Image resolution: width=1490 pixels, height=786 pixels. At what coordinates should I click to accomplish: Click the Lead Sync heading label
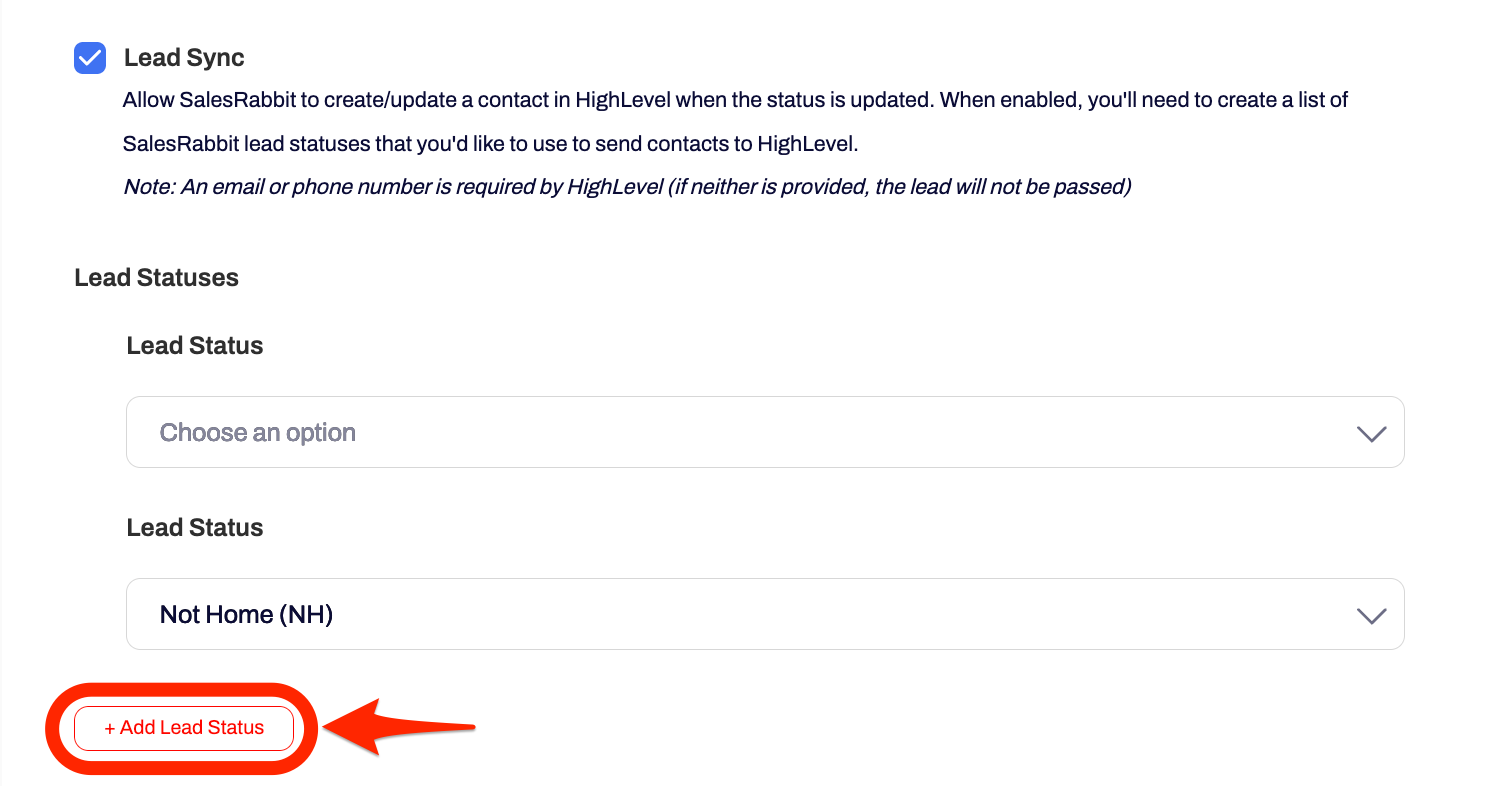(x=184, y=57)
